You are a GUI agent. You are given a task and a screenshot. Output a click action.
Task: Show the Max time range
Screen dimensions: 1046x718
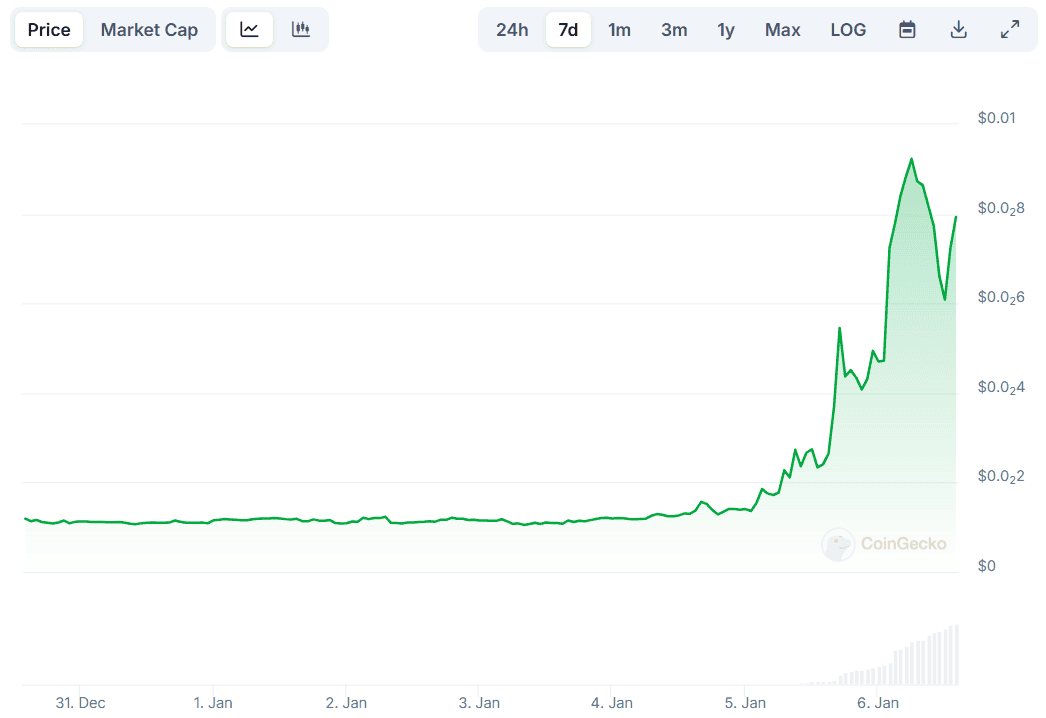coord(782,29)
